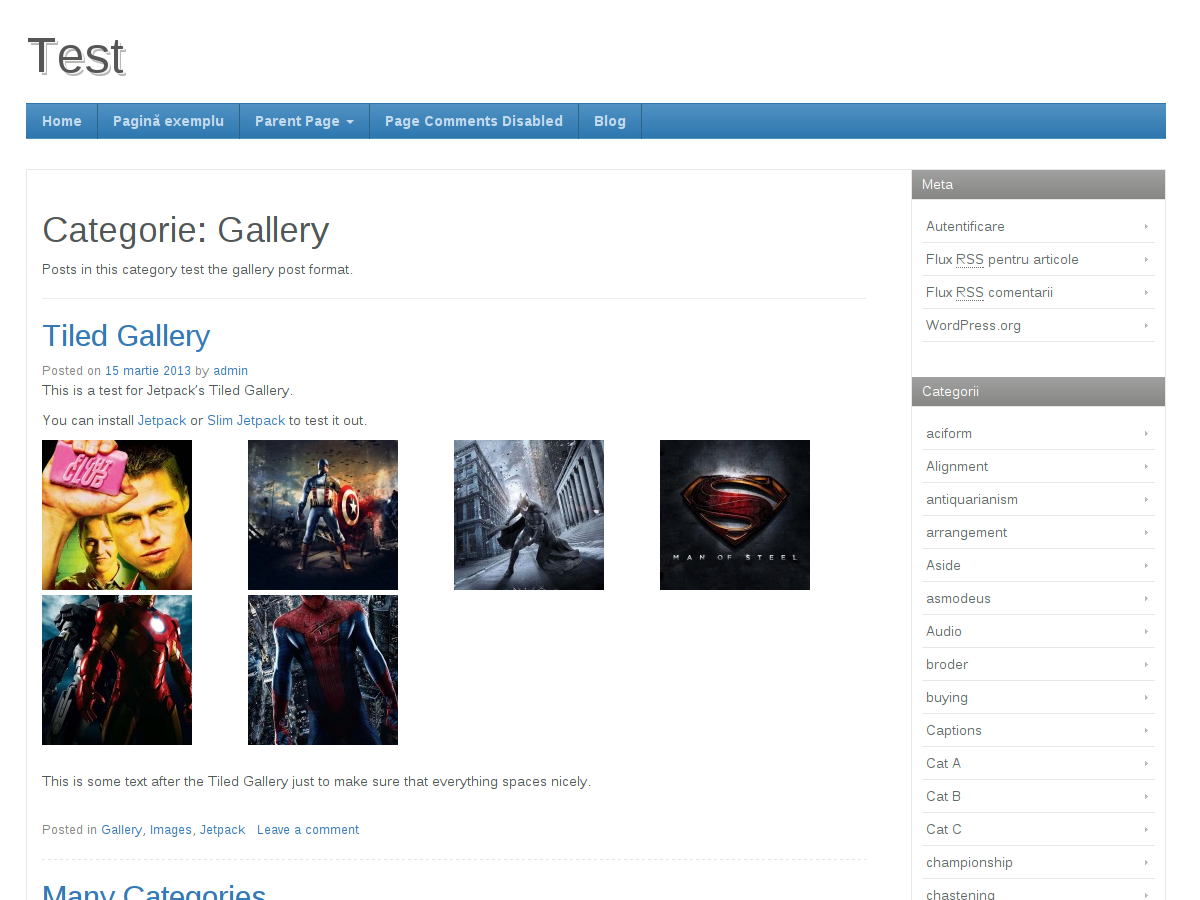Click the 15 martie 2013 date link
1200x900 pixels.
148,370
